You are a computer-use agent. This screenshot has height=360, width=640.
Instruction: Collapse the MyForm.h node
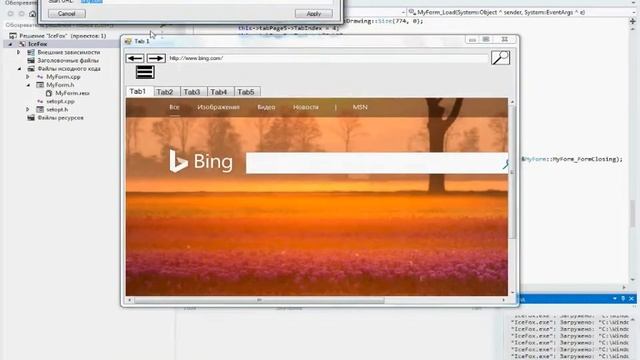[x=28, y=85]
